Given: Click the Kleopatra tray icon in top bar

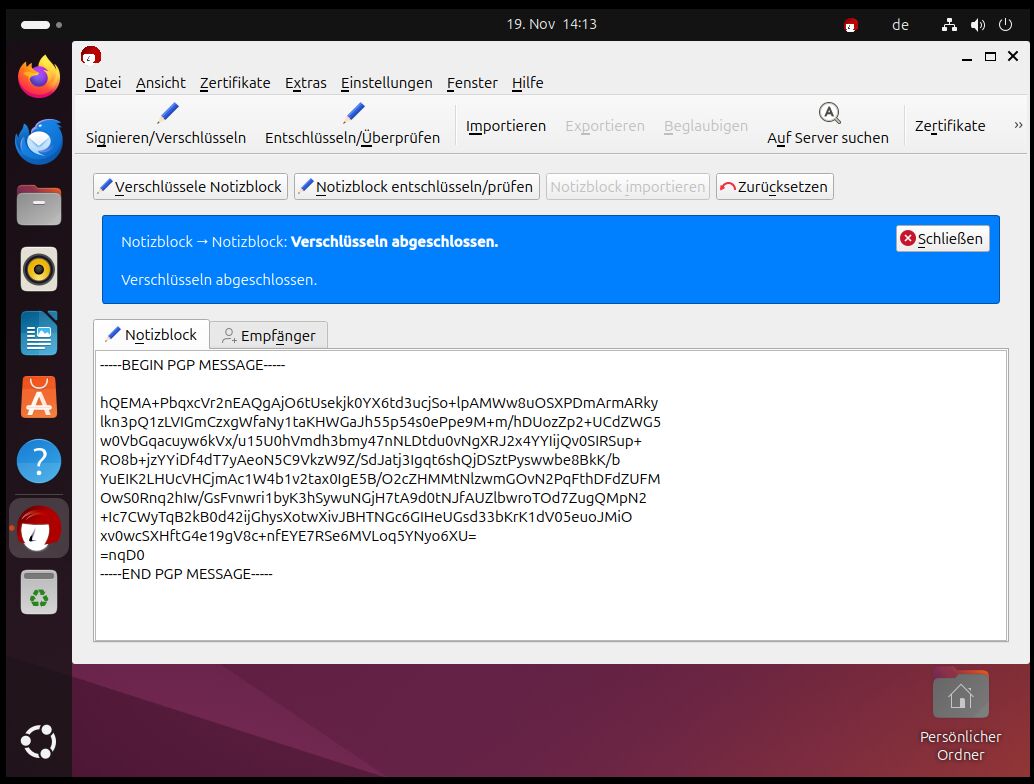Looking at the screenshot, I should coord(851,25).
